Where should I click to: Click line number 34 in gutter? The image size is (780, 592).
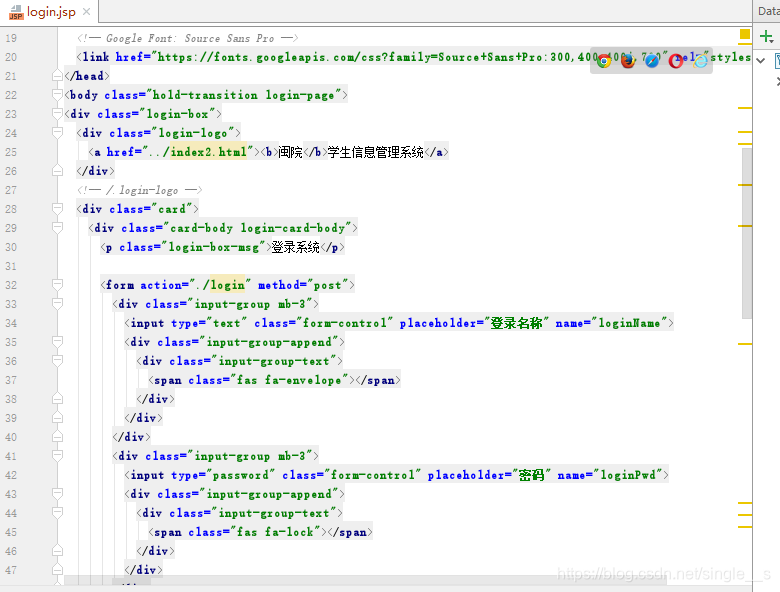11,323
